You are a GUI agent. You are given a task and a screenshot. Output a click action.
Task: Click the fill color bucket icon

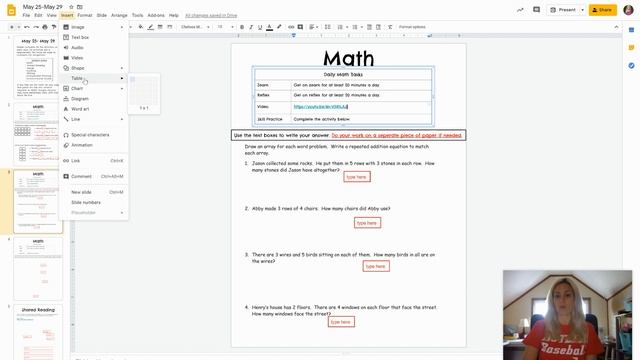tap(141, 27)
